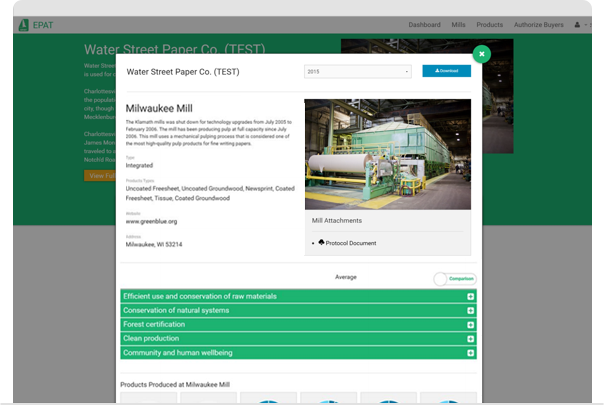
Task: Click the orange View Full button behind modal
Action: click(x=100, y=176)
